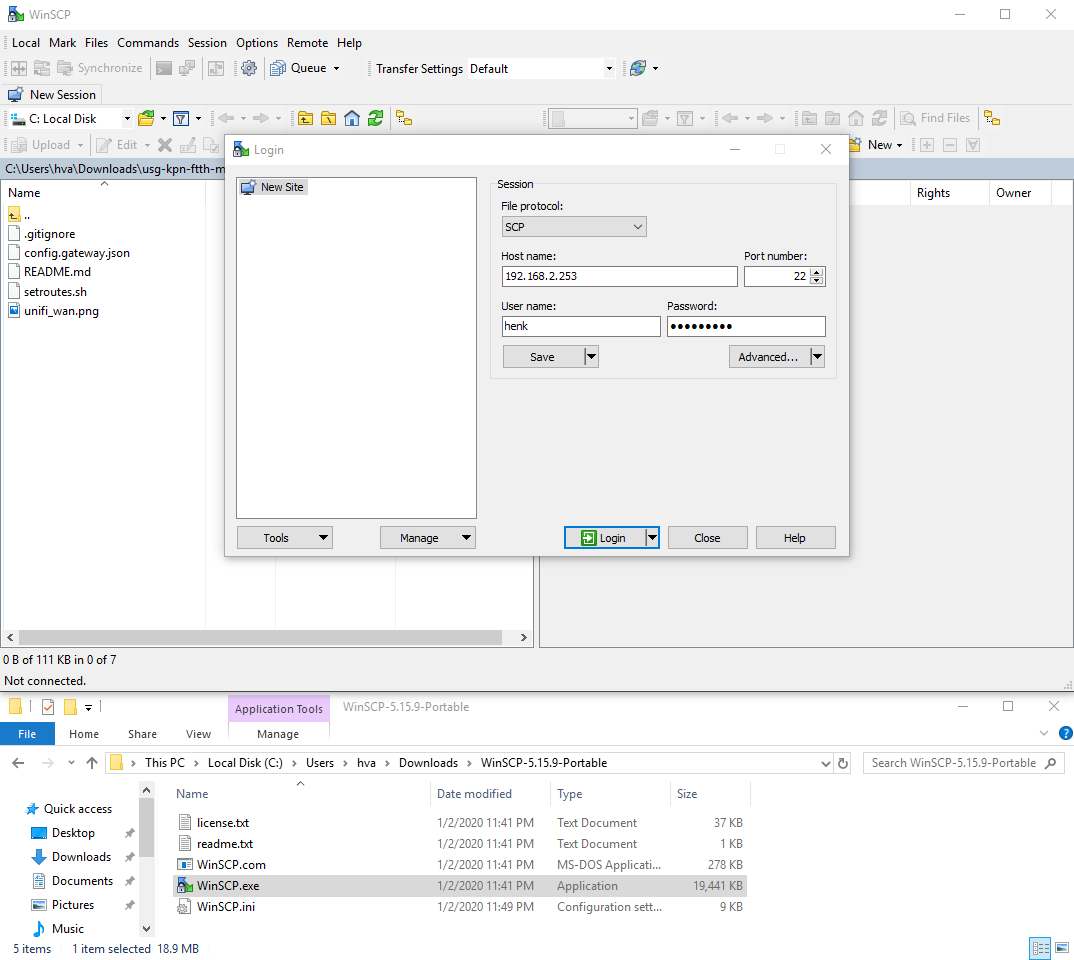Click the Host name field showing 192.168.2.253
1074x960 pixels.
point(619,276)
